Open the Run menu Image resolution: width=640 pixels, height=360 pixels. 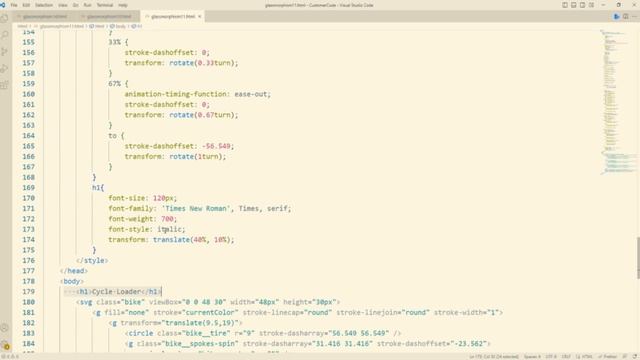pos(87,5)
